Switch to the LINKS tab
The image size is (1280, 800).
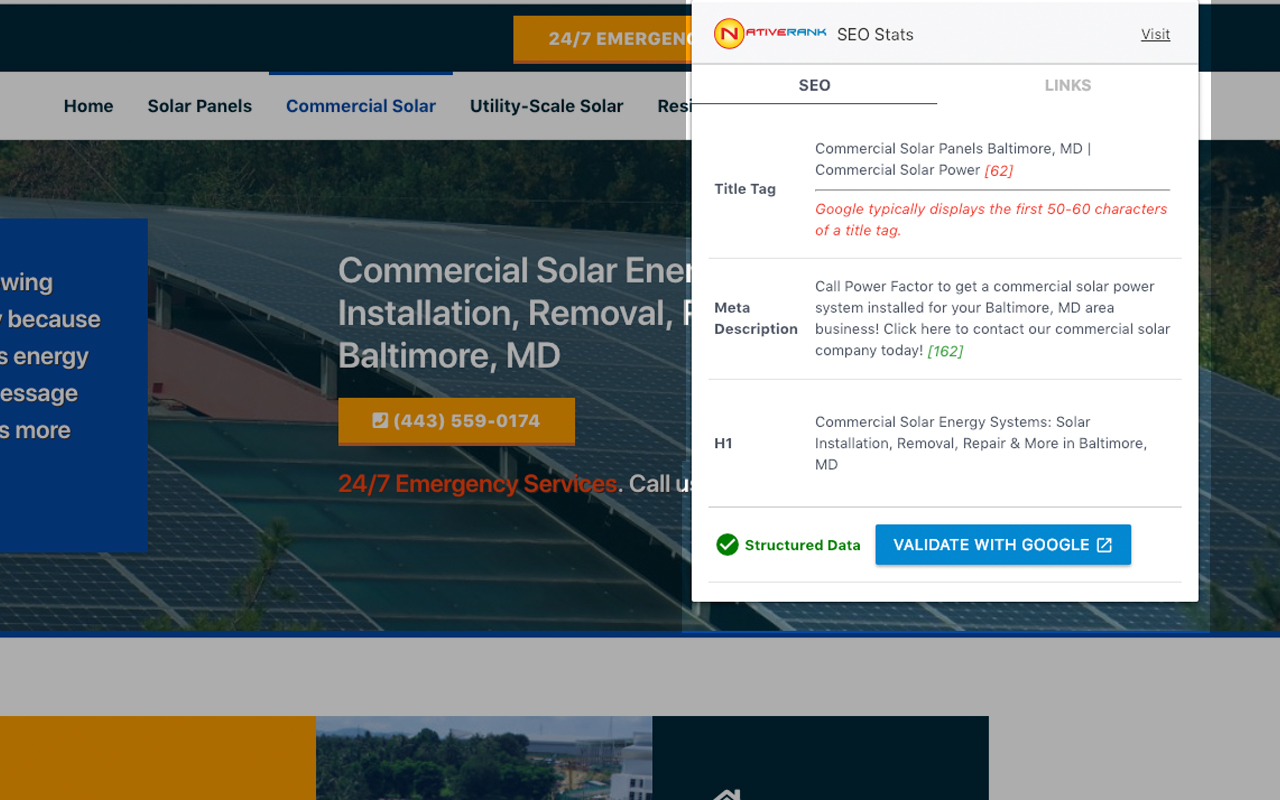[1068, 85]
